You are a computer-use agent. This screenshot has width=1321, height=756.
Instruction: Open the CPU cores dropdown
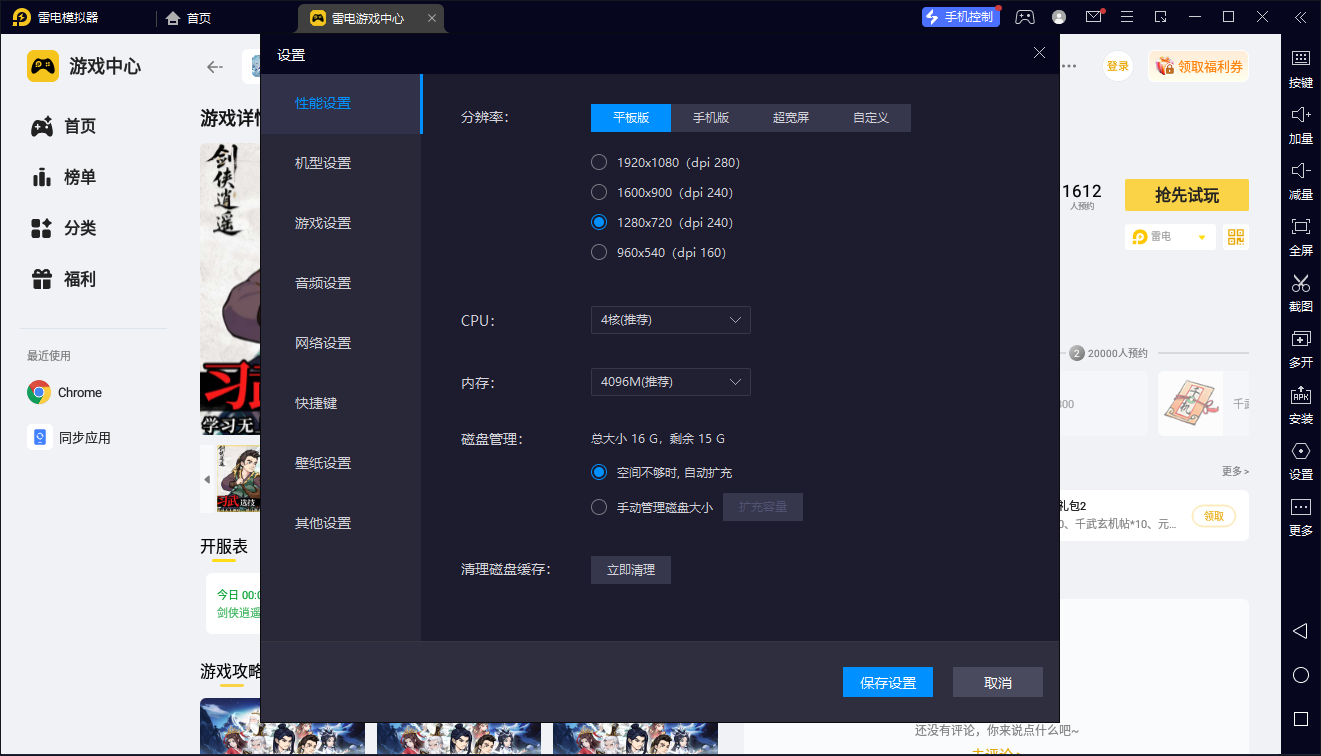(x=670, y=320)
